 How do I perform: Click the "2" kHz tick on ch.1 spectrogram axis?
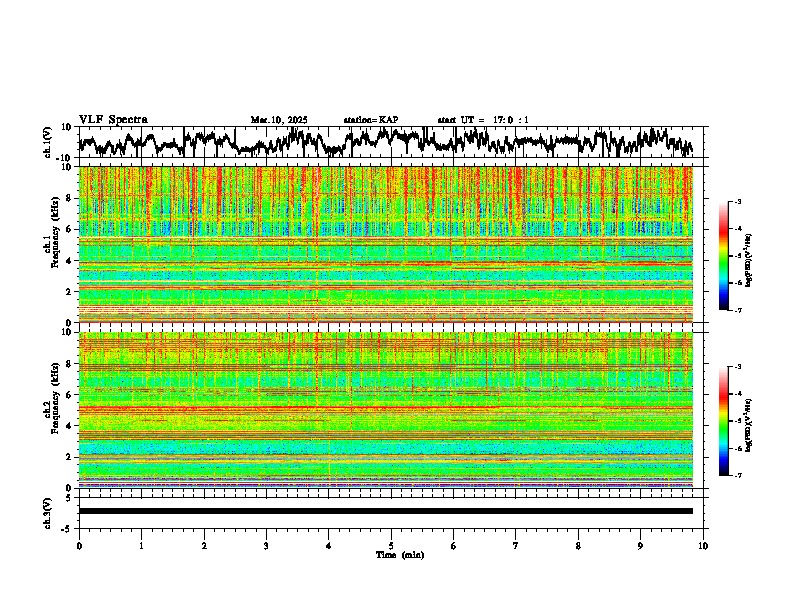70,291
